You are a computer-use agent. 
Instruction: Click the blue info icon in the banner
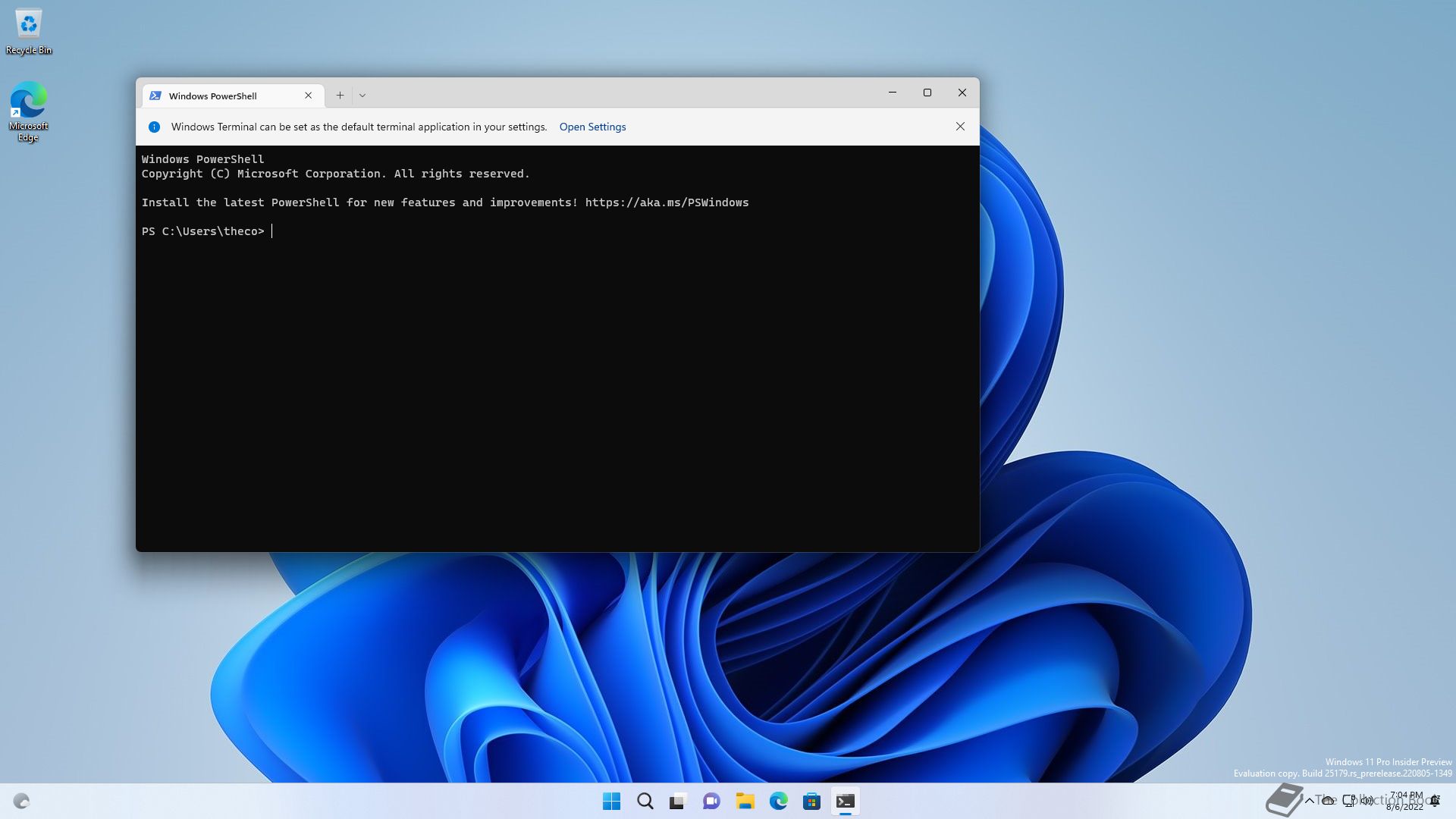point(154,127)
